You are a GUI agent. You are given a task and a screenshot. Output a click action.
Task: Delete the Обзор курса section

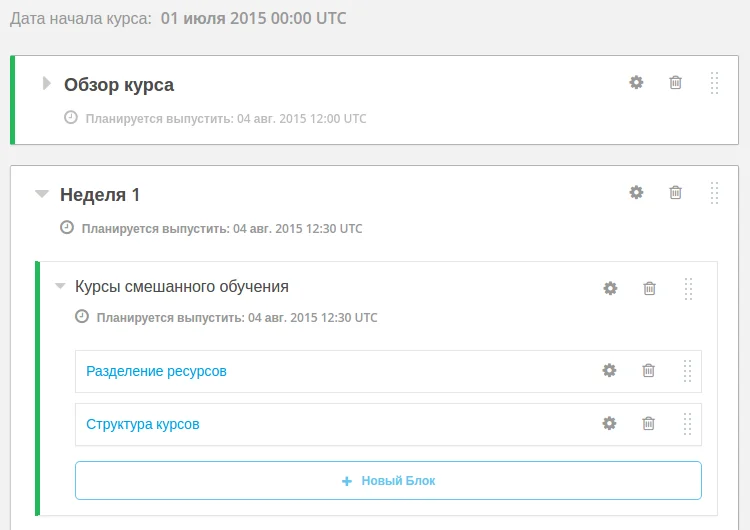point(675,83)
